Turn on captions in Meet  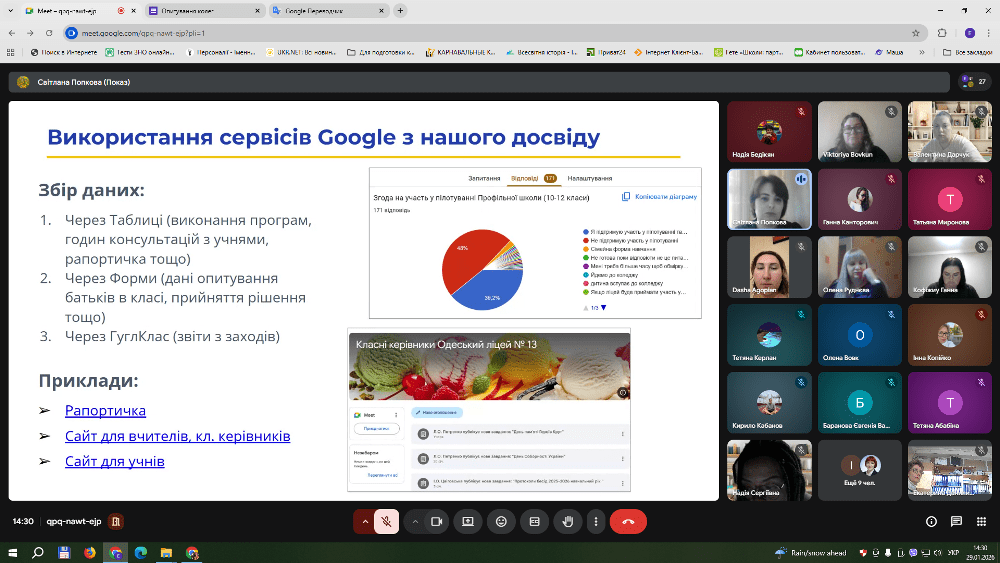(x=534, y=521)
